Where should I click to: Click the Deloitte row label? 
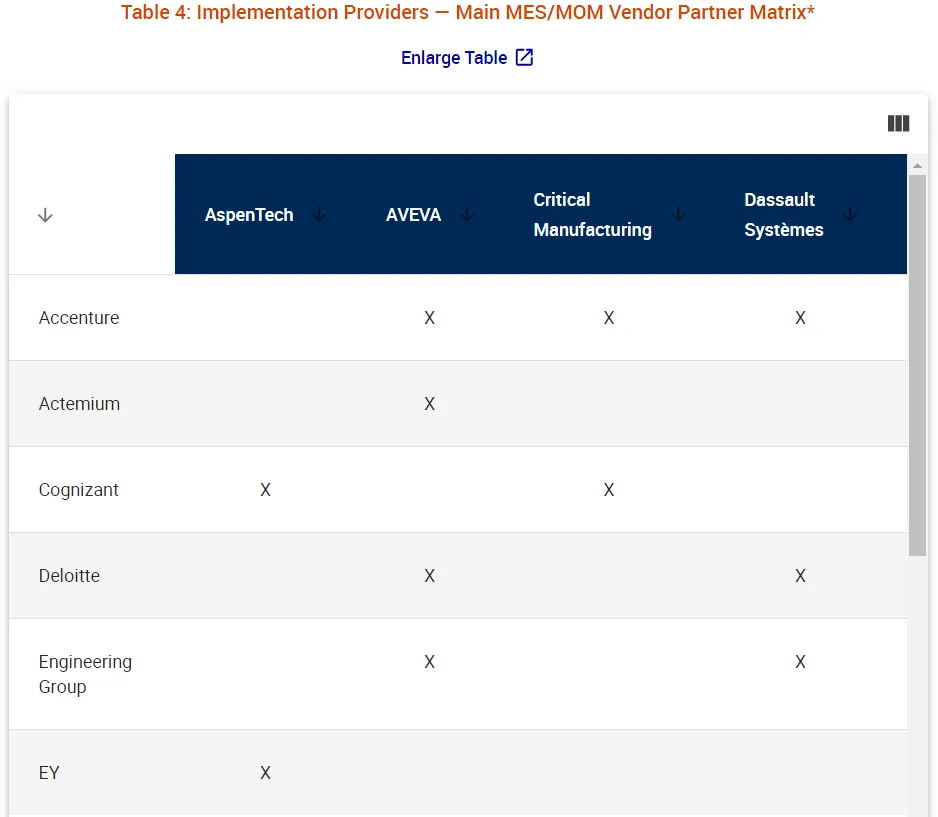click(x=69, y=576)
